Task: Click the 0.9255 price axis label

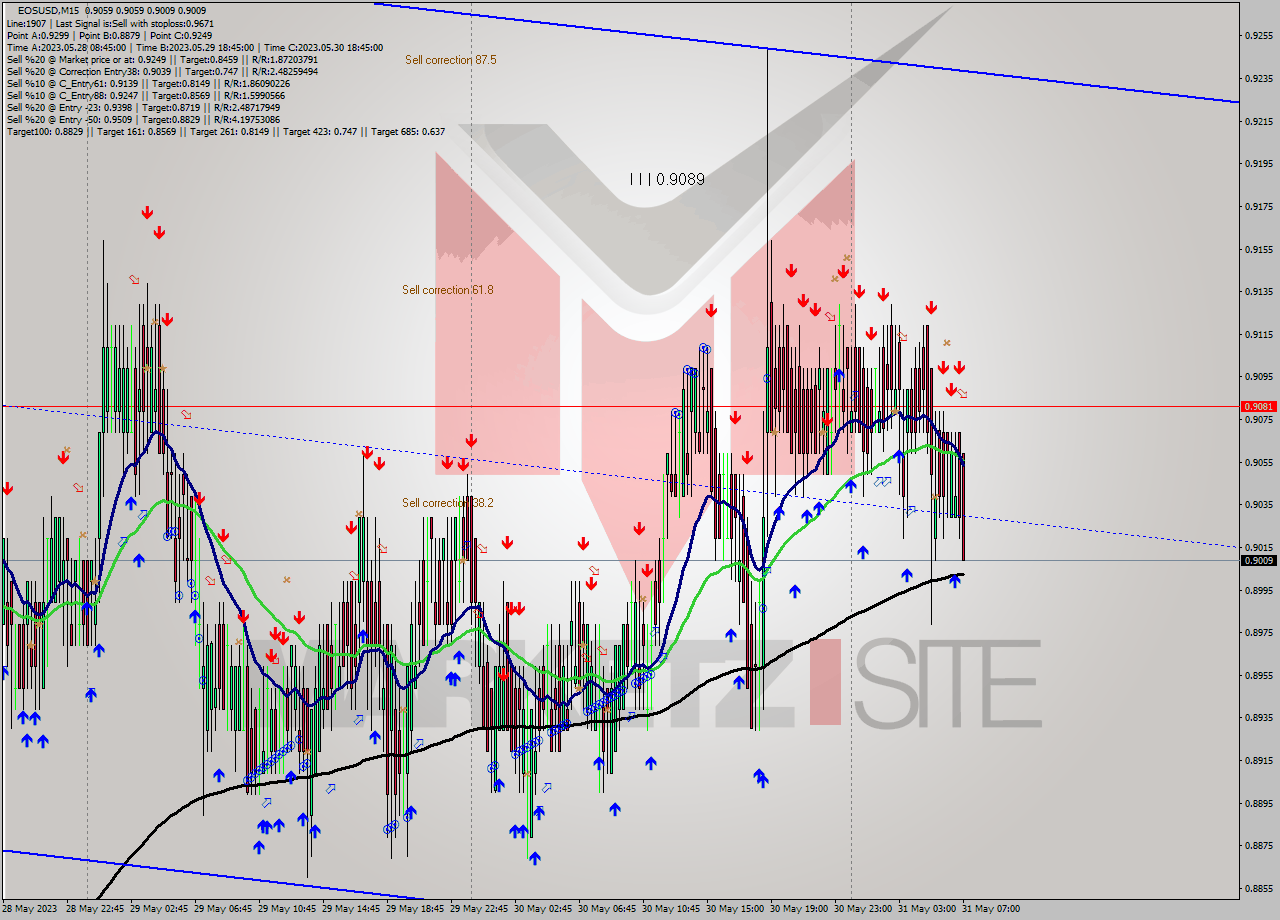Action: (x=1257, y=35)
